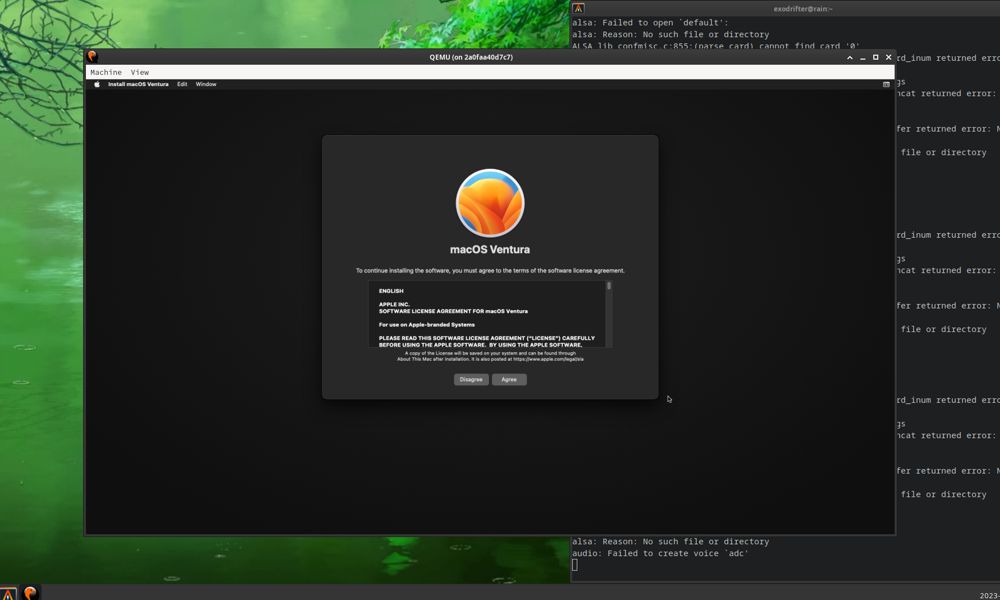The height and width of the screenshot is (600, 1000).
Task: Click the Agree button in the license dialog
Action: pyautogui.click(x=509, y=379)
